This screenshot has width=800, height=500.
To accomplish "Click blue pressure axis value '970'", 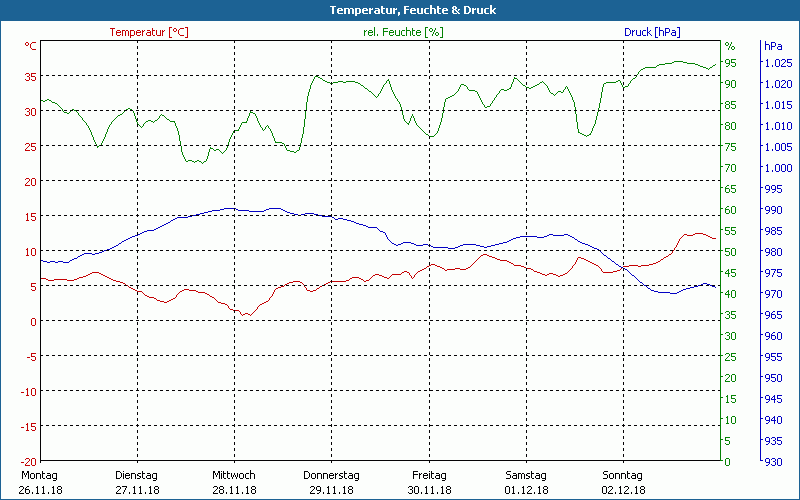I will point(773,294).
